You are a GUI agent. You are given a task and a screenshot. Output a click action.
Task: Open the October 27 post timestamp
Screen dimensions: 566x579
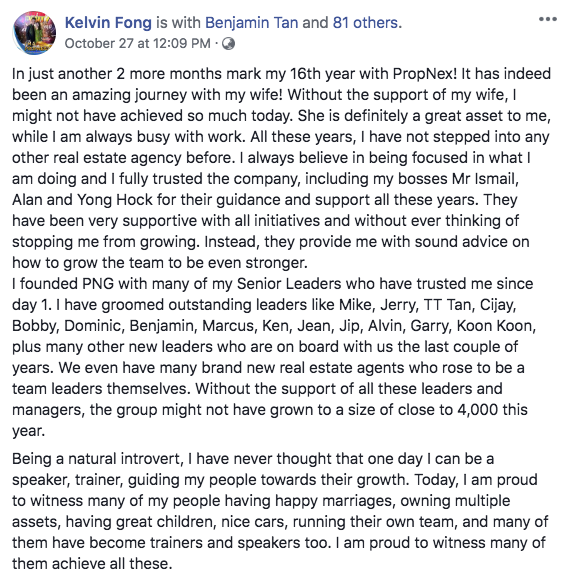(138, 44)
